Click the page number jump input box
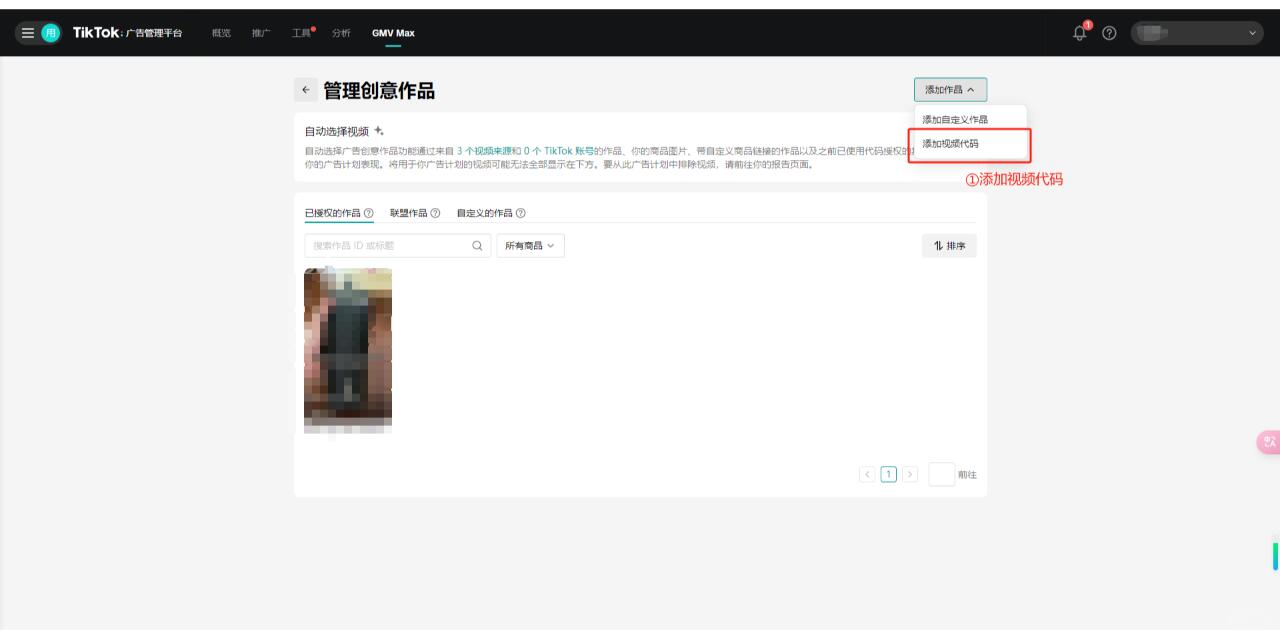This screenshot has height=640, width=1280. (941, 474)
